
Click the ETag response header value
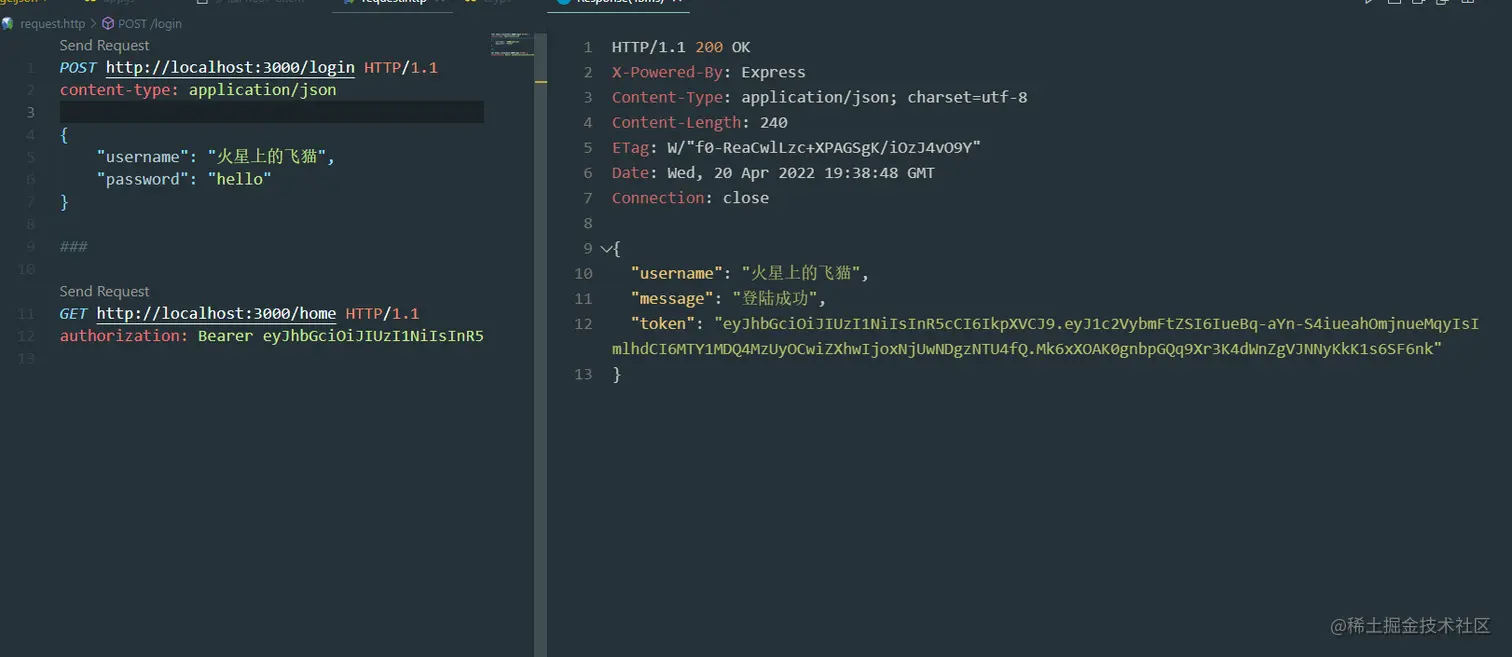coord(824,147)
